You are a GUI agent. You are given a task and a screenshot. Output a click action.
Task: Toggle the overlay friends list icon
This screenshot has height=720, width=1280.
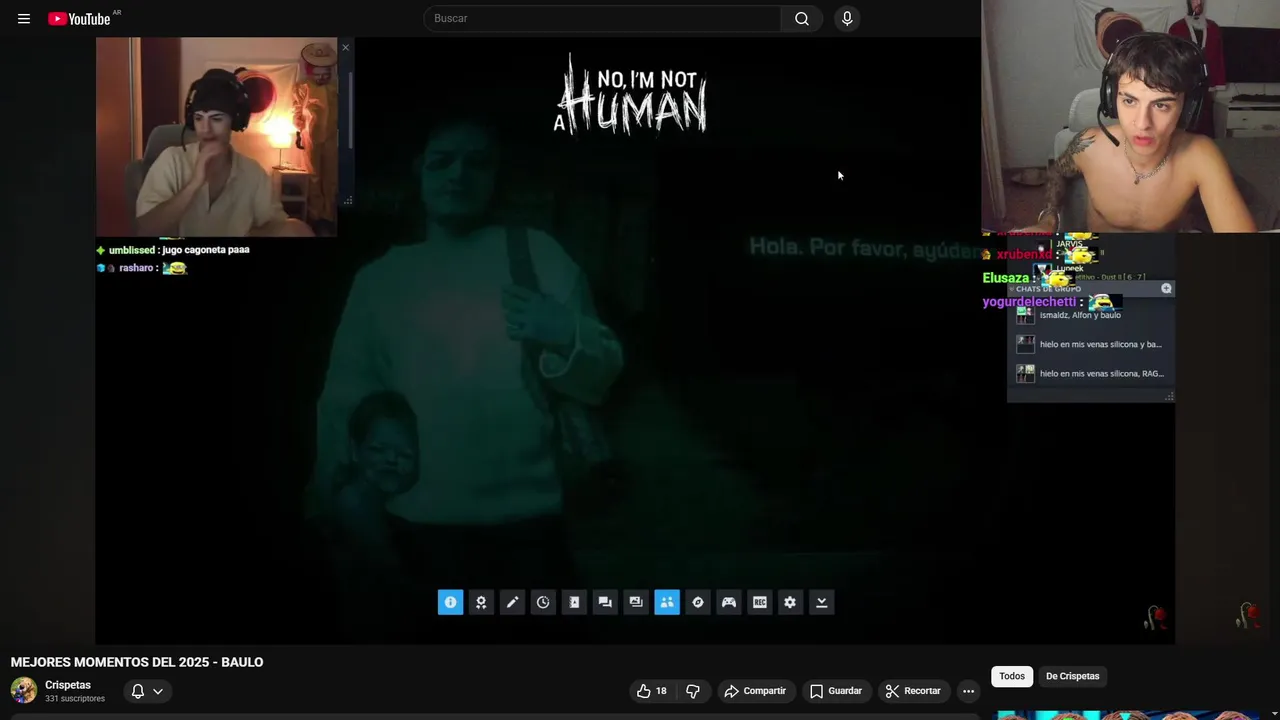click(x=667, y=602)
